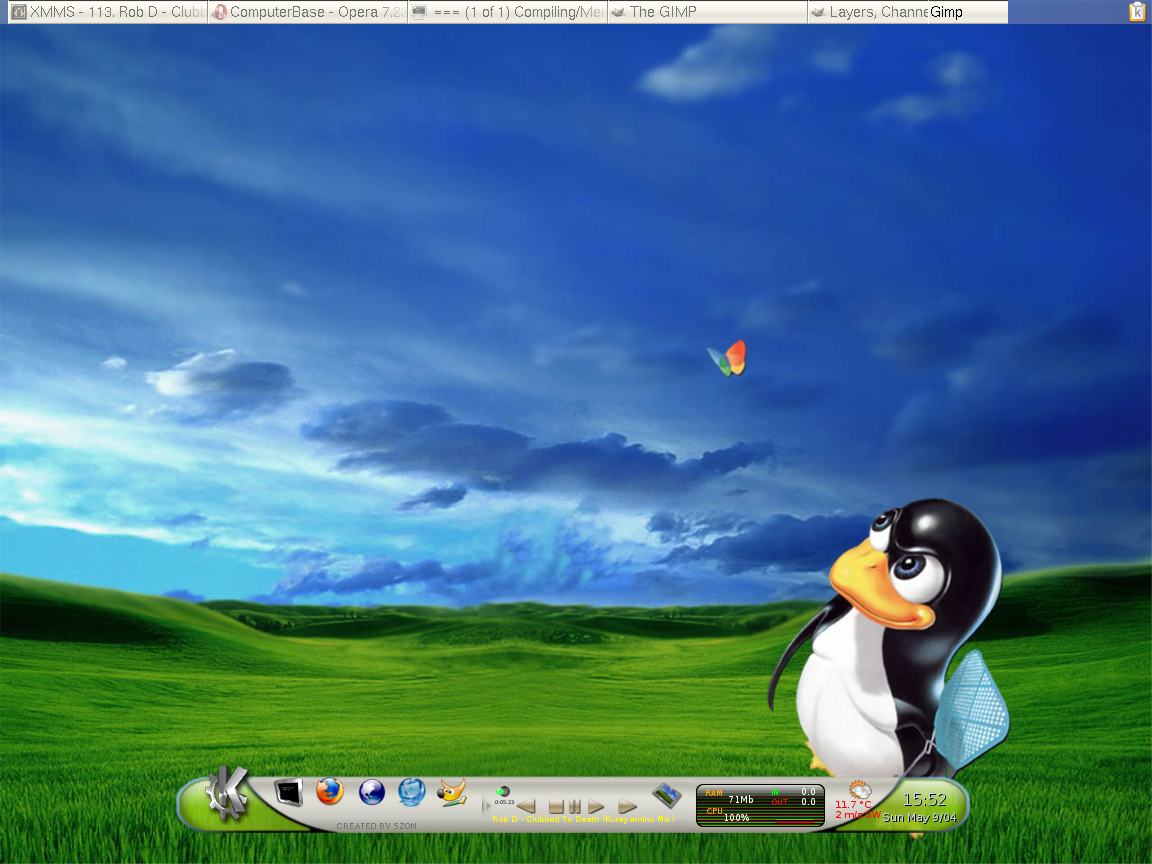The height and width of the screenshot is (864, 1152).
Task: Click the date Sun May 9/04
Action: click(x=919, y=818)
